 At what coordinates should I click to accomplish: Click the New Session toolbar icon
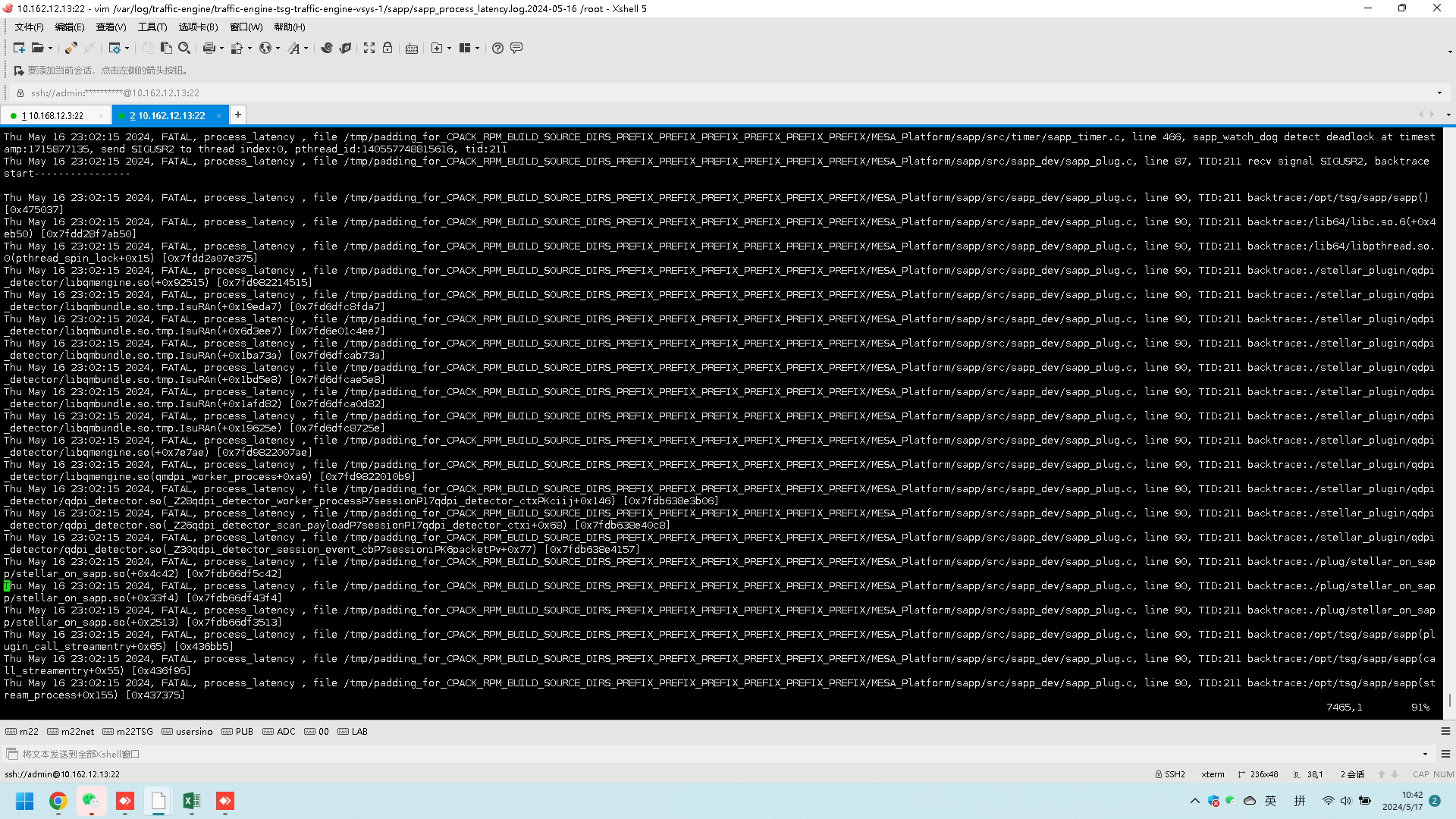[x=19, y=48]
